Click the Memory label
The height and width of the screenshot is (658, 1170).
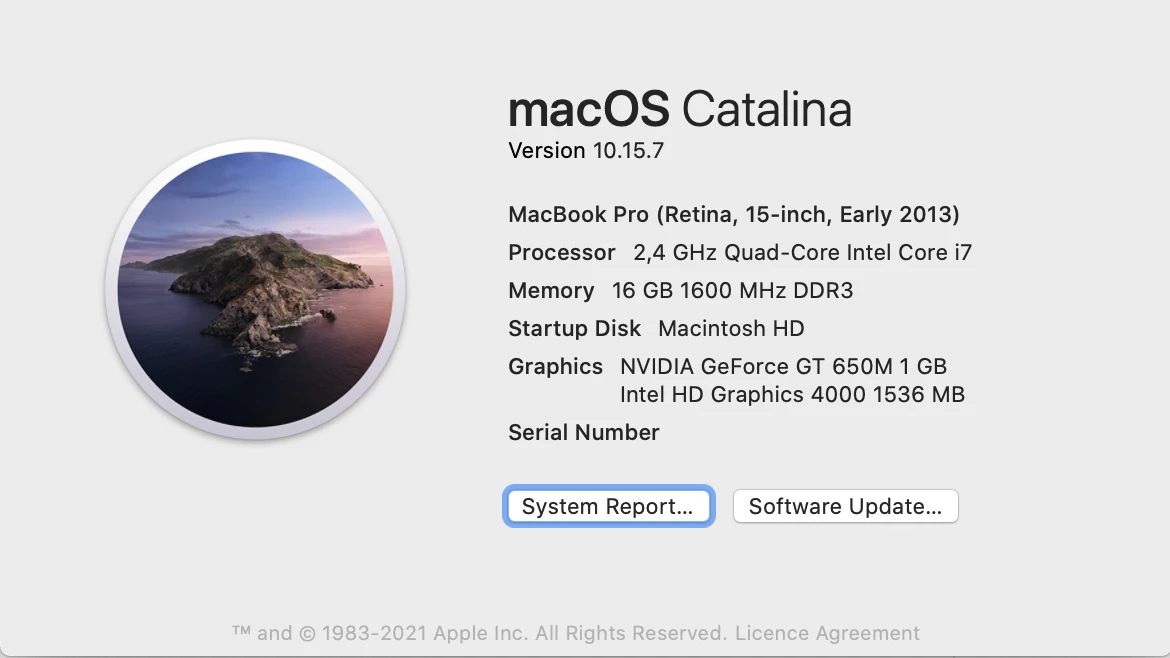pyautogui.click(x=551, y=291)
